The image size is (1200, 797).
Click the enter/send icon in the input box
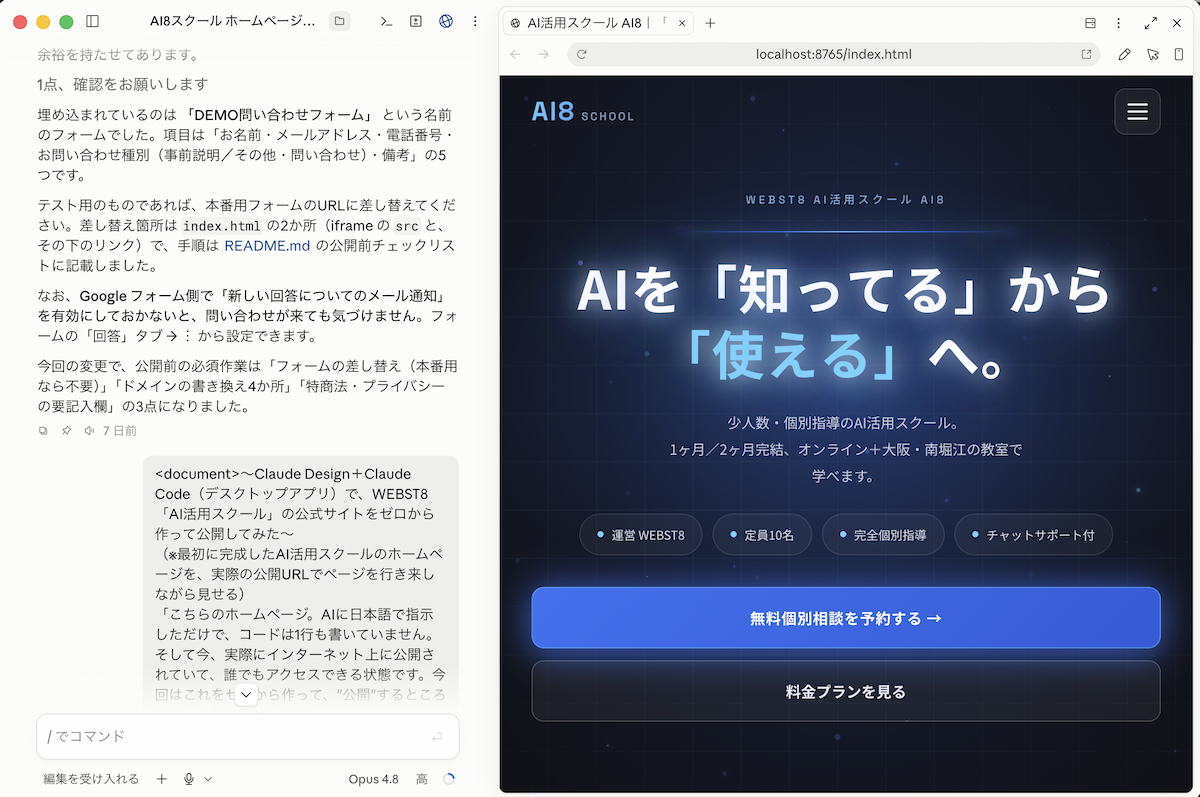click(437, 737)
